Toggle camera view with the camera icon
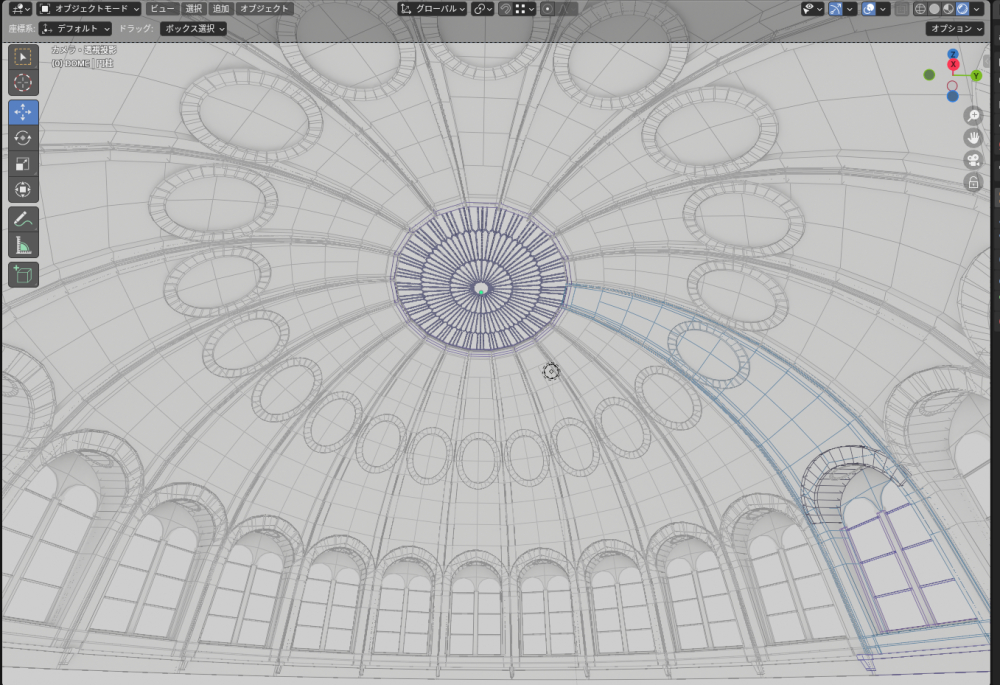1000x685 pixels. point(973,160)
